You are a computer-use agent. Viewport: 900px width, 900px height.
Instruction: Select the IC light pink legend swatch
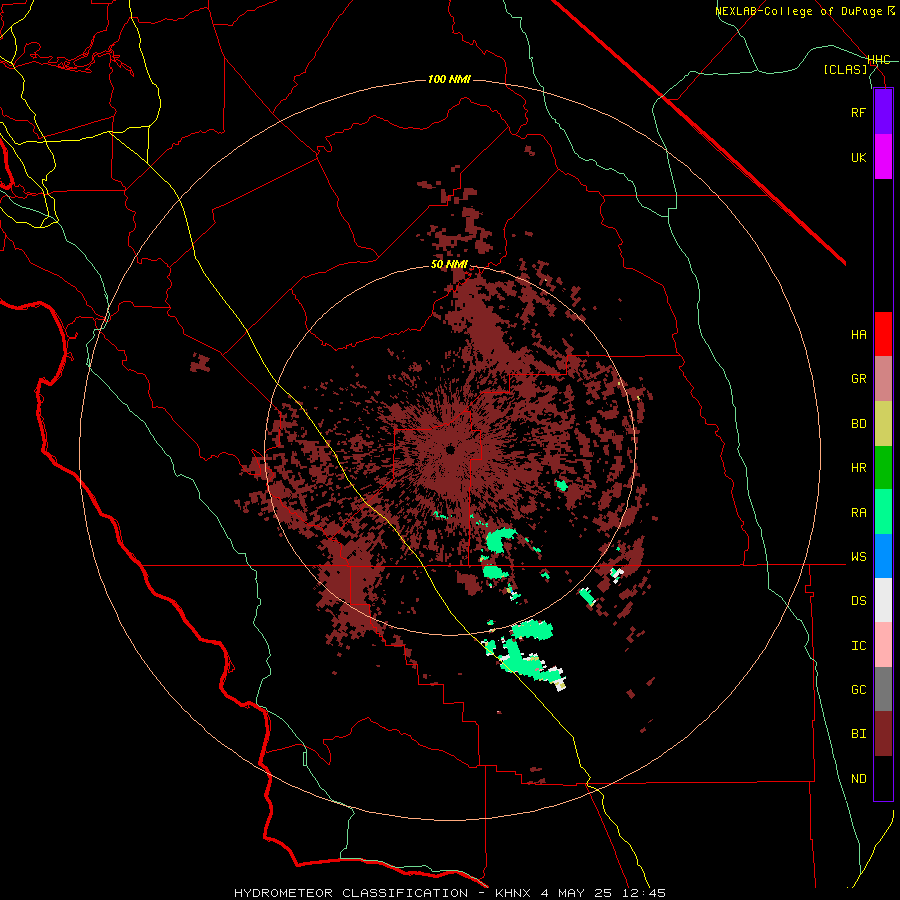pos(883,645)
